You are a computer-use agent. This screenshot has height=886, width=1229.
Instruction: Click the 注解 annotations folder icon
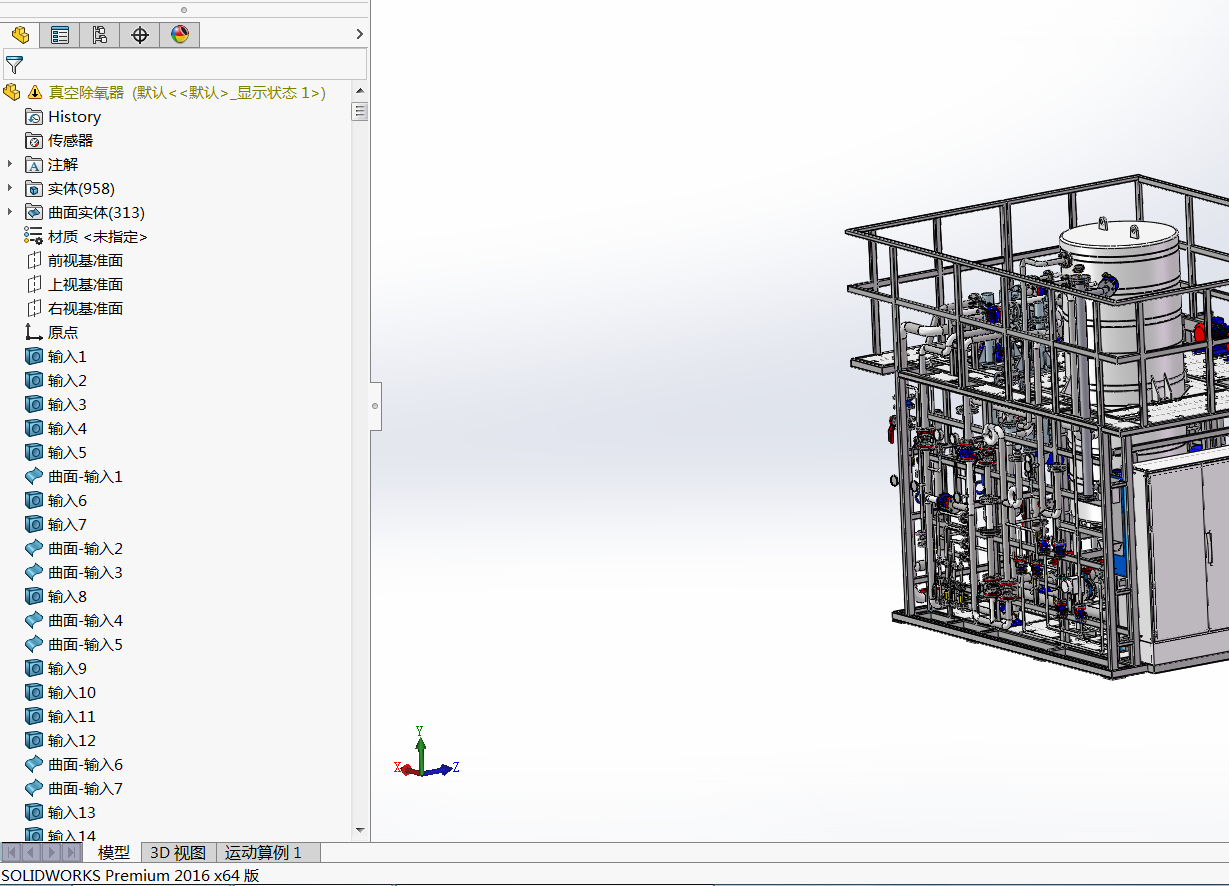coord(34,165)
